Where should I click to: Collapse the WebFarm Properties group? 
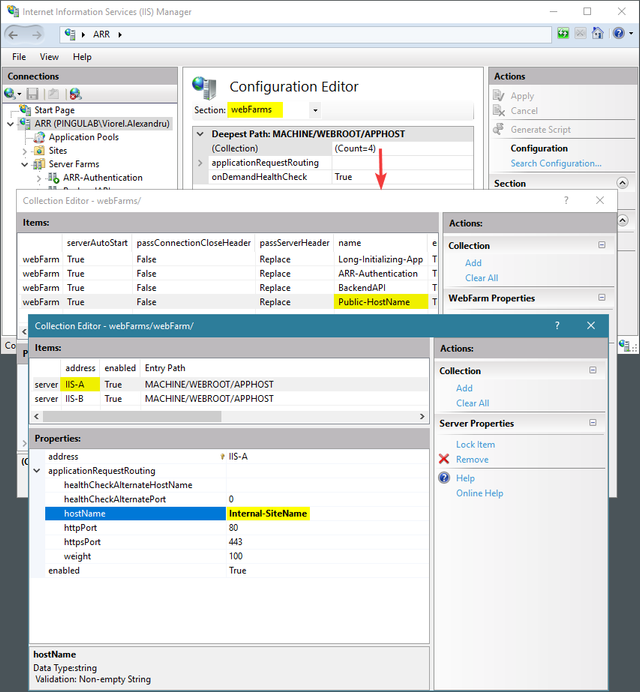tap(602, 297)
